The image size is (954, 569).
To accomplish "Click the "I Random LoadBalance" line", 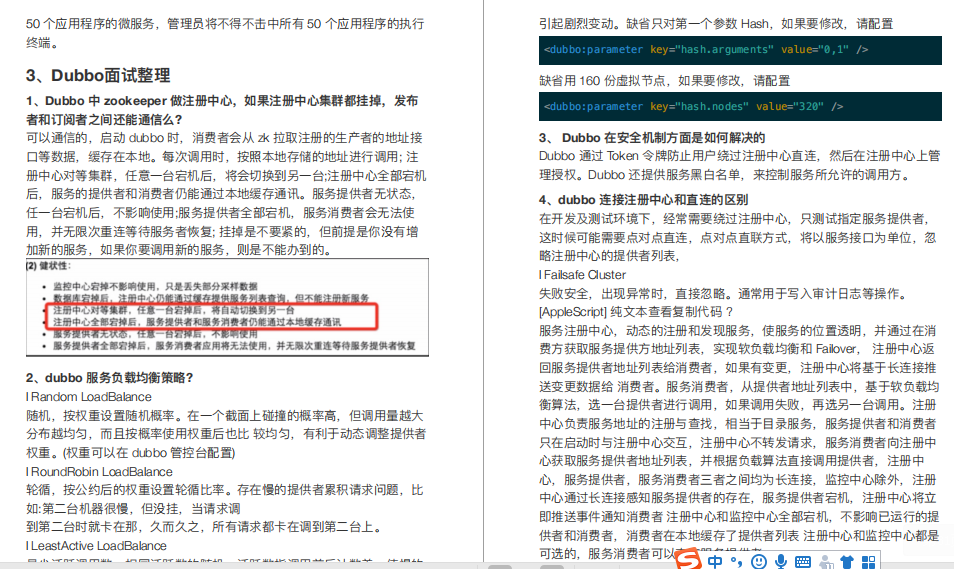I will pos(89,397).
